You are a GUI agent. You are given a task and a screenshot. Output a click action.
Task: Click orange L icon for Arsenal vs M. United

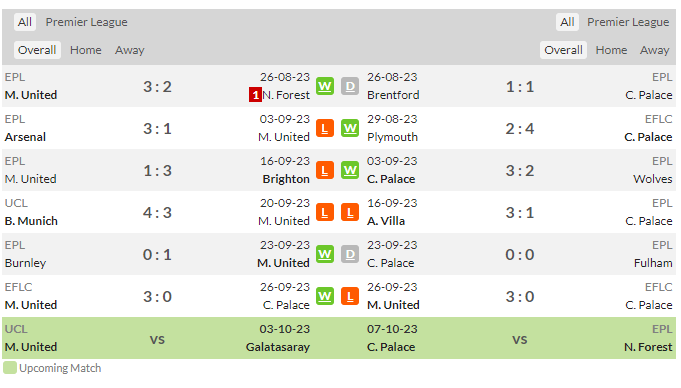coord(325,128)
